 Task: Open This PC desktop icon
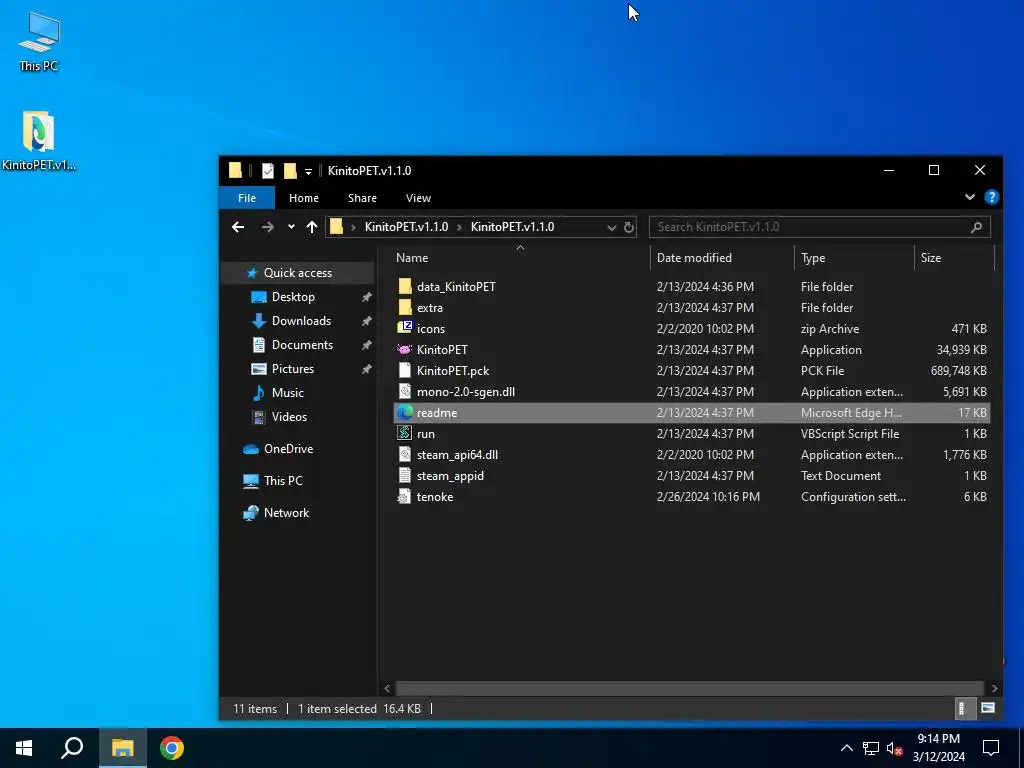click(39, 42)
